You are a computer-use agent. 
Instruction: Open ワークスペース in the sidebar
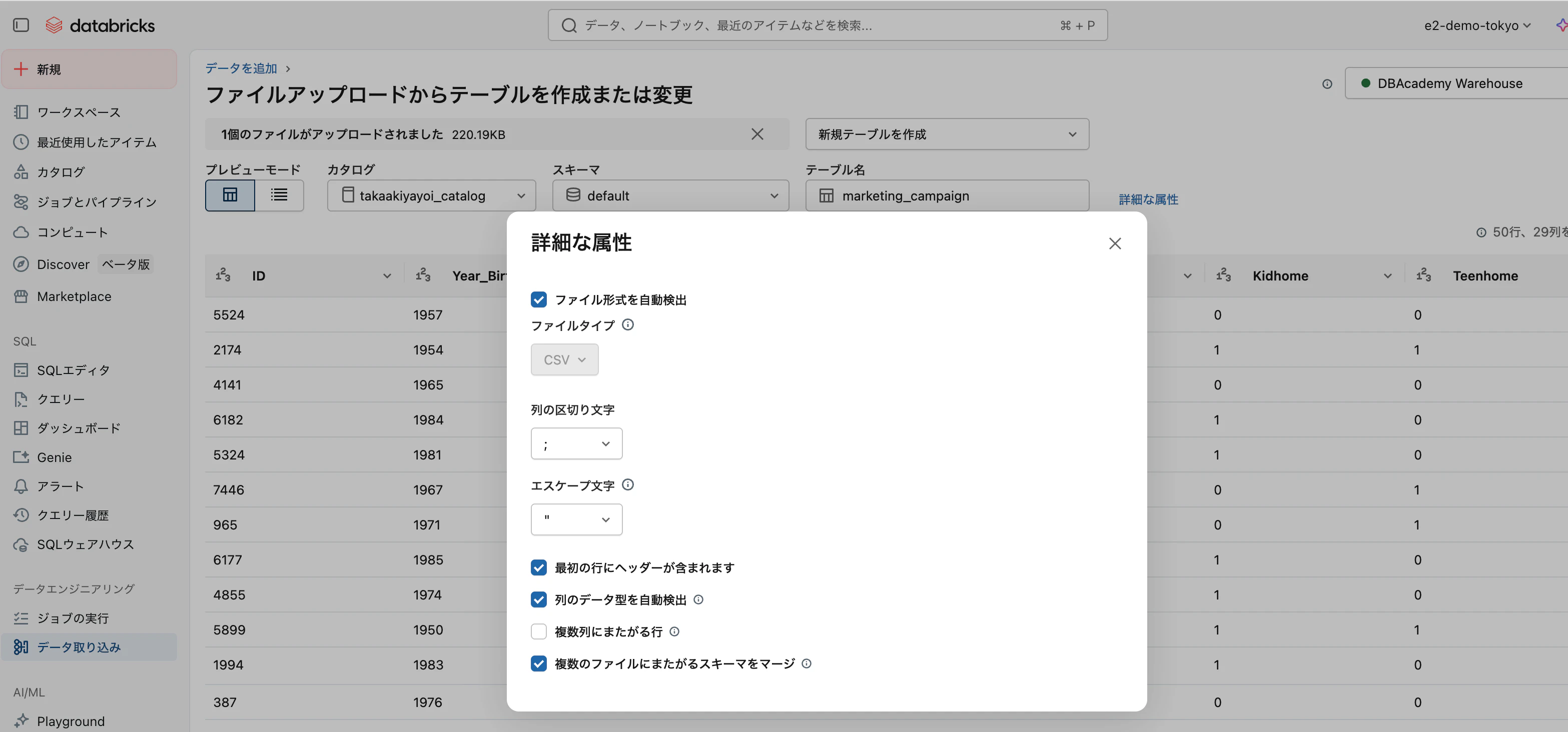coord(89,112)
